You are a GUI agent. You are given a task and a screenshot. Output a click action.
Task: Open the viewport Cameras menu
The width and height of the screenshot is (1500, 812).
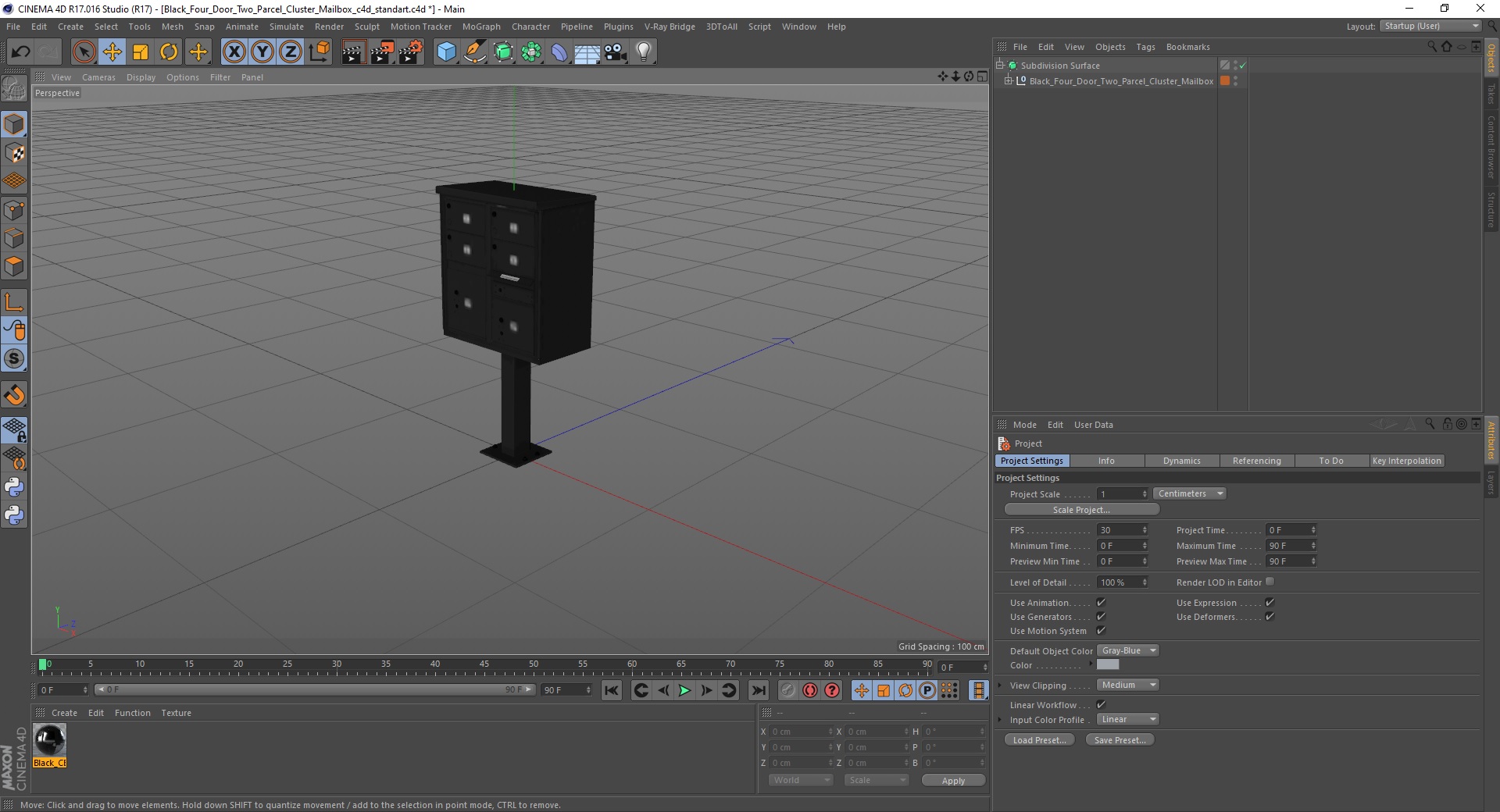click(x=98, y=77)
